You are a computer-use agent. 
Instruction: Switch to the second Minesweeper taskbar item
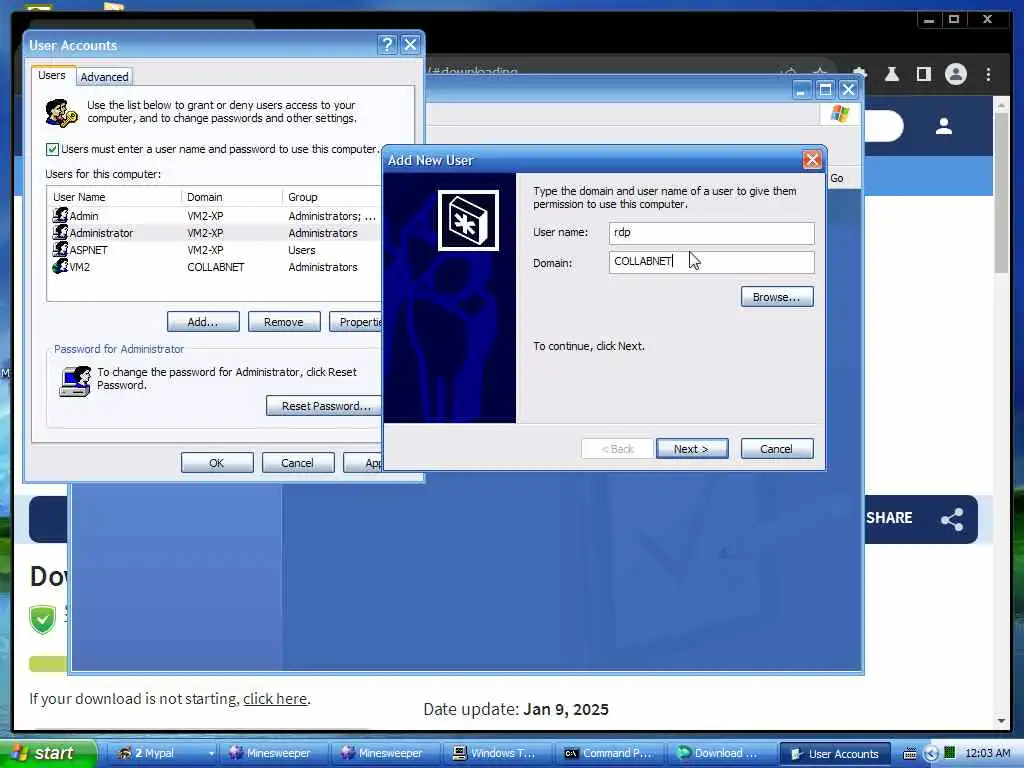(x=384, y=754)
